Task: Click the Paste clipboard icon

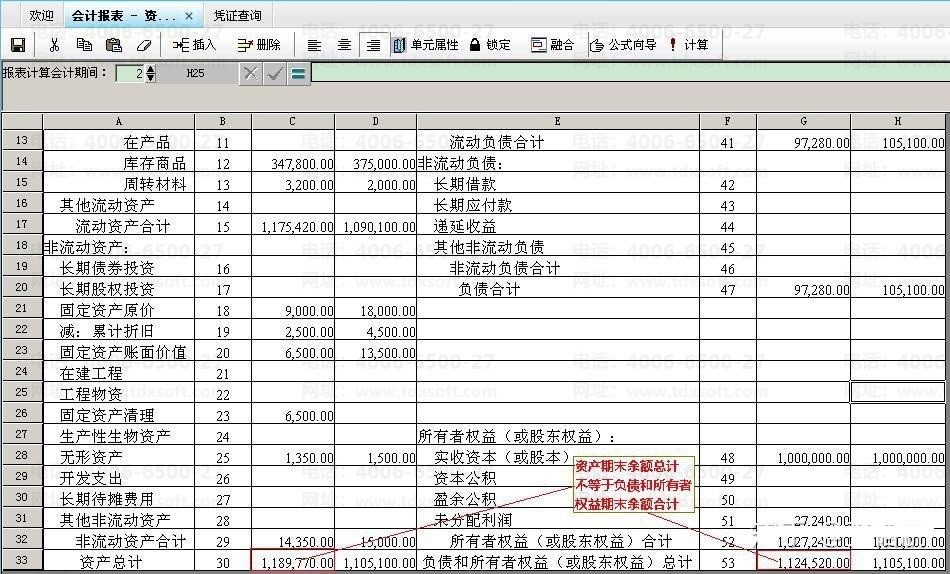Action: click(x=114, y=45)
